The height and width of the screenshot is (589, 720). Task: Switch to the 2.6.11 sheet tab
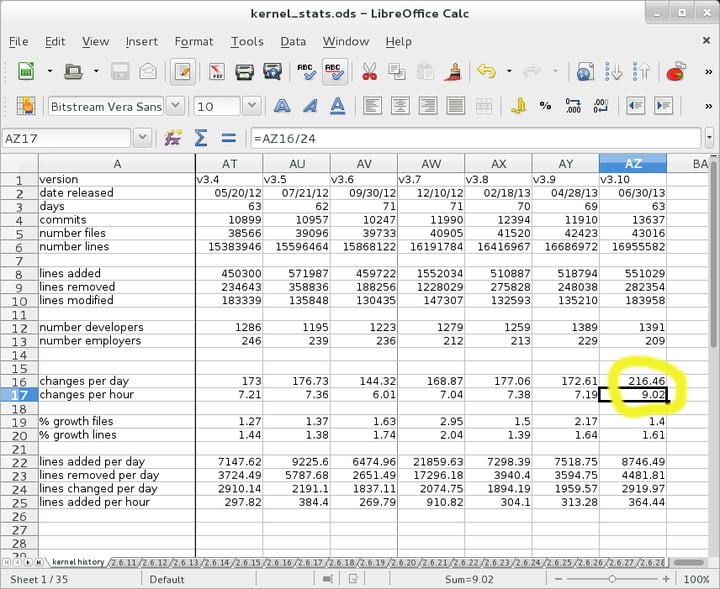[x=124, y=562]
